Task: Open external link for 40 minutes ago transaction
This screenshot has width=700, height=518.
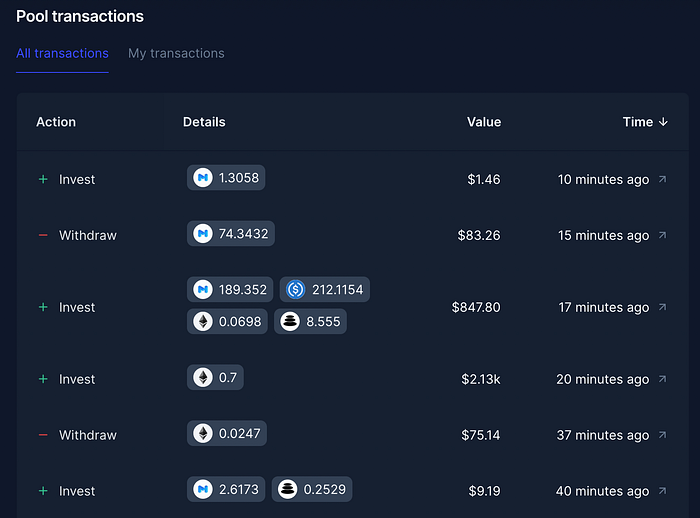Action: click(662, 490)
